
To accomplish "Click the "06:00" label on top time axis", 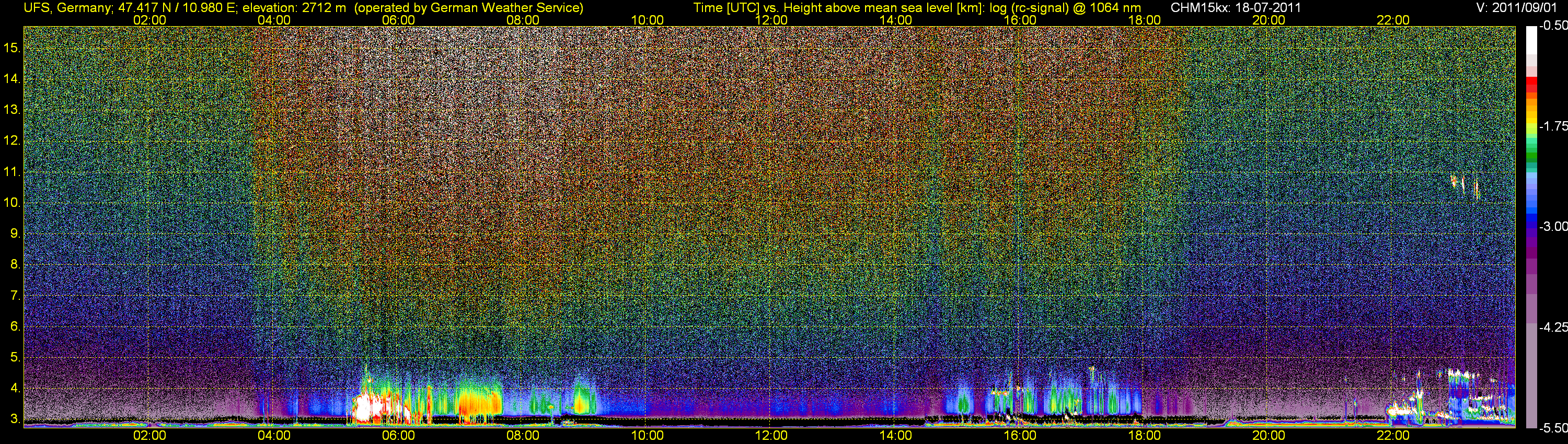I will (398, 20).
